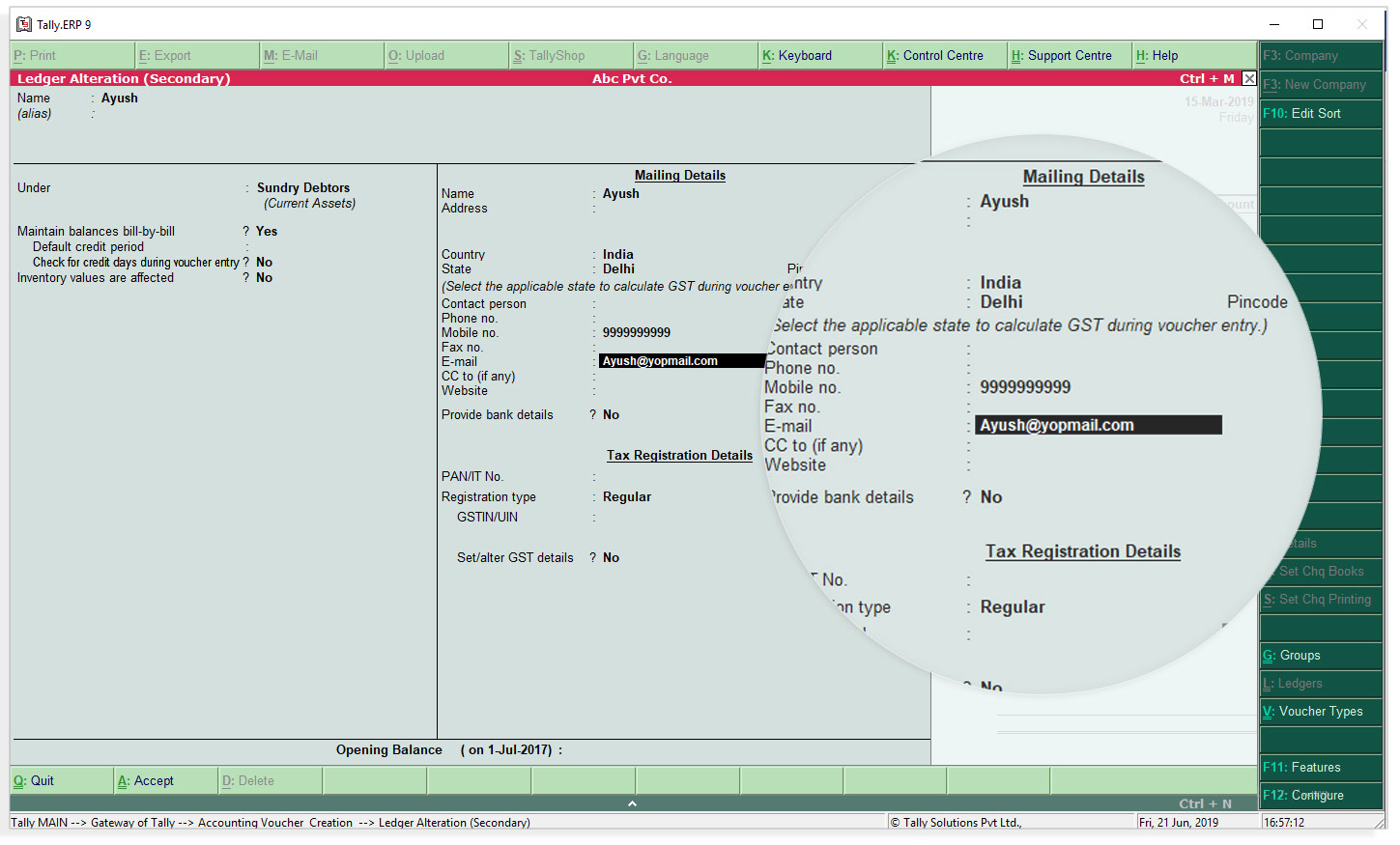
Task: Click the date Fri, 21 Jun, 2019 in status bar
Action: coord(1179,823)
